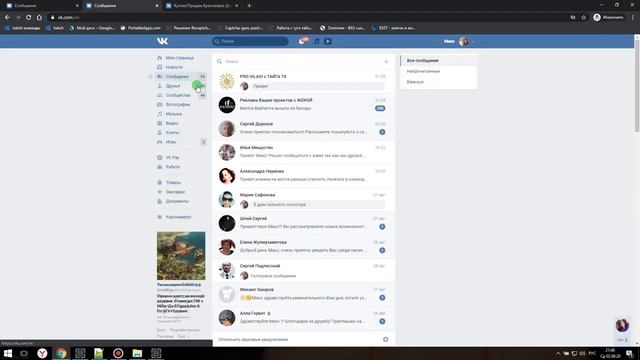Screen dimensions: 640x360
Task: Open the ESET bookmark
Action: (393, 28)
